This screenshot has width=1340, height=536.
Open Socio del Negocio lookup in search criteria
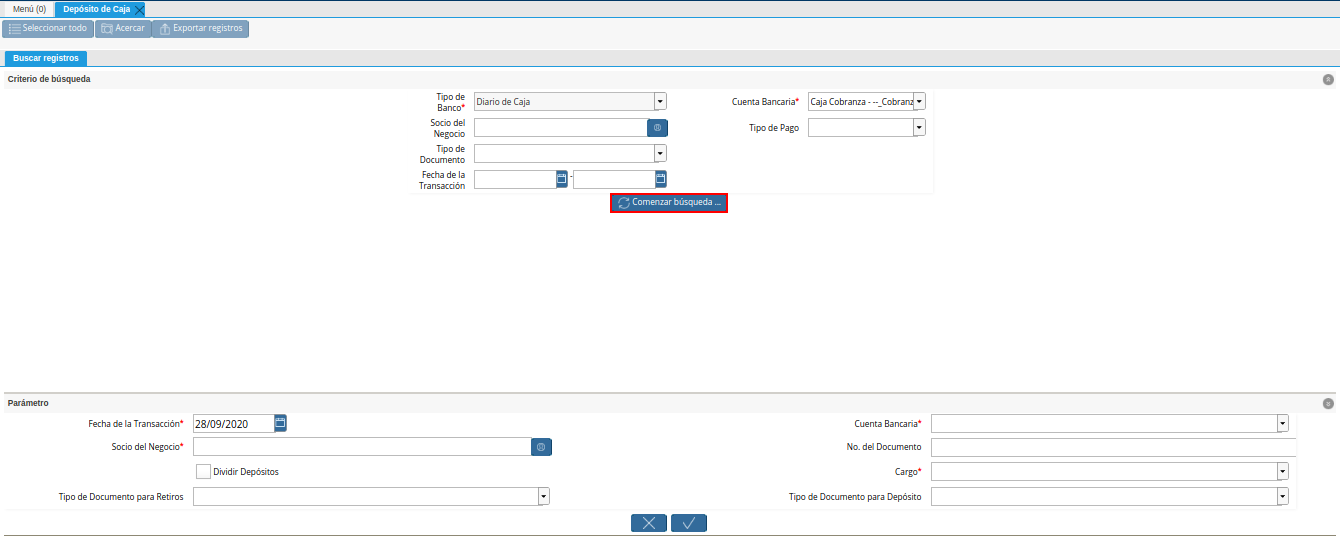pos(657,128)
